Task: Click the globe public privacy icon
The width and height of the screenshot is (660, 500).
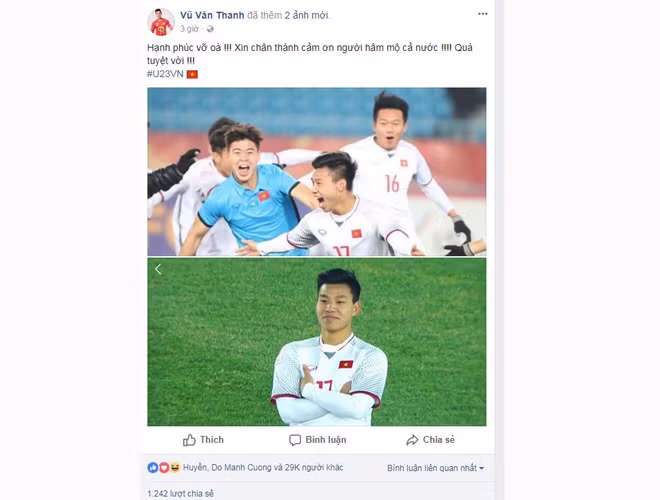Action: 210,29
